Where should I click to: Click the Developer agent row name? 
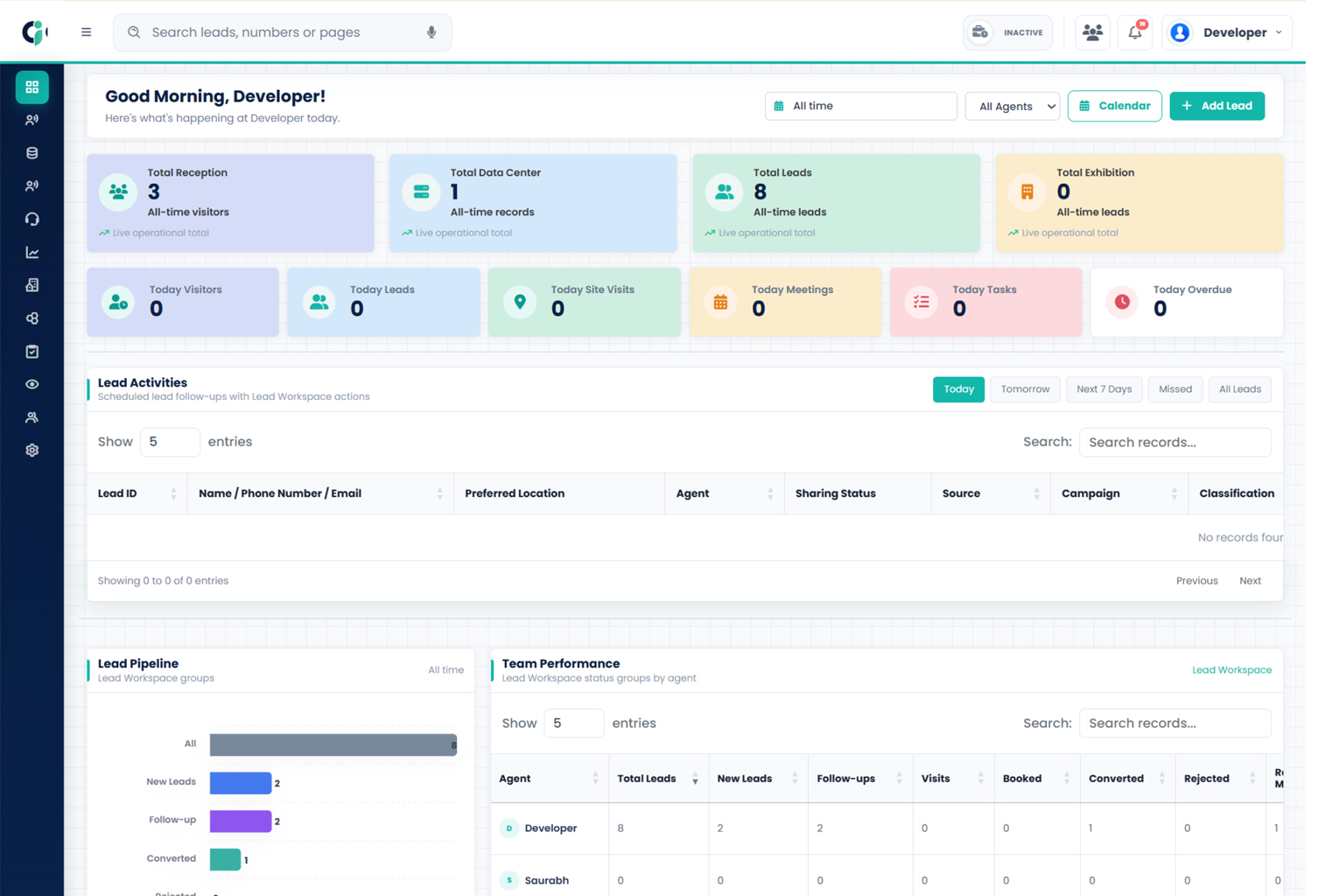550,829
